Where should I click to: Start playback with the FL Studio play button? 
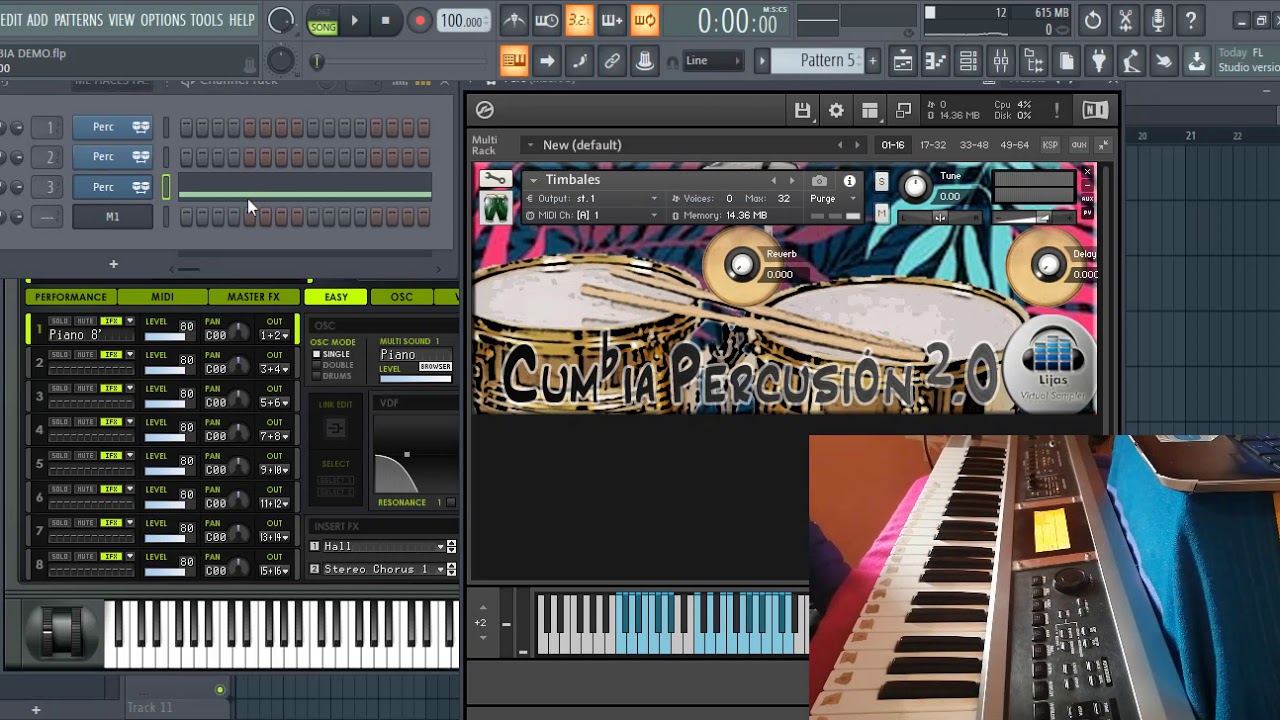coord(354,20)
